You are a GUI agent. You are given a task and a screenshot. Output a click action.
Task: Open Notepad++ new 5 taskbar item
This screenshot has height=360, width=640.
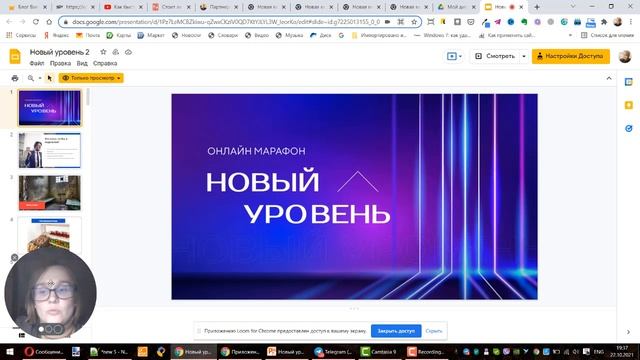(109, 351)
